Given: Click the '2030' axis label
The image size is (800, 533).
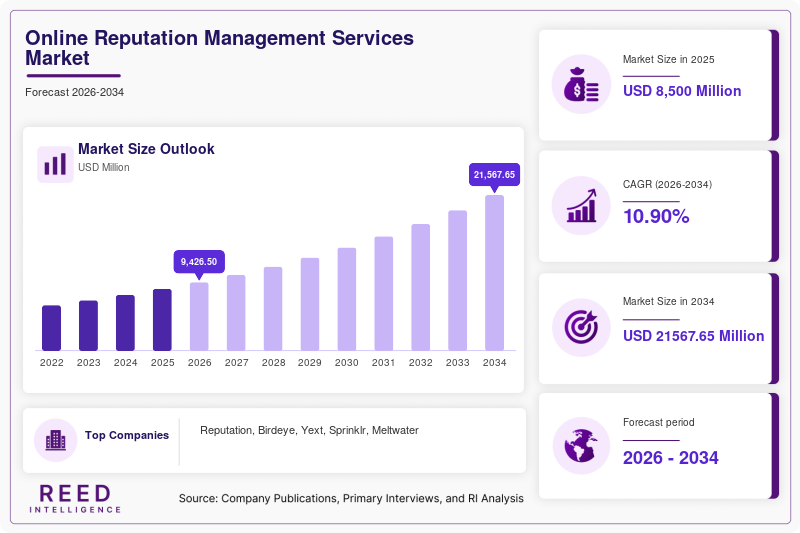Looking at the screenshot, I should pyautogui.click(x=347, y=363).
